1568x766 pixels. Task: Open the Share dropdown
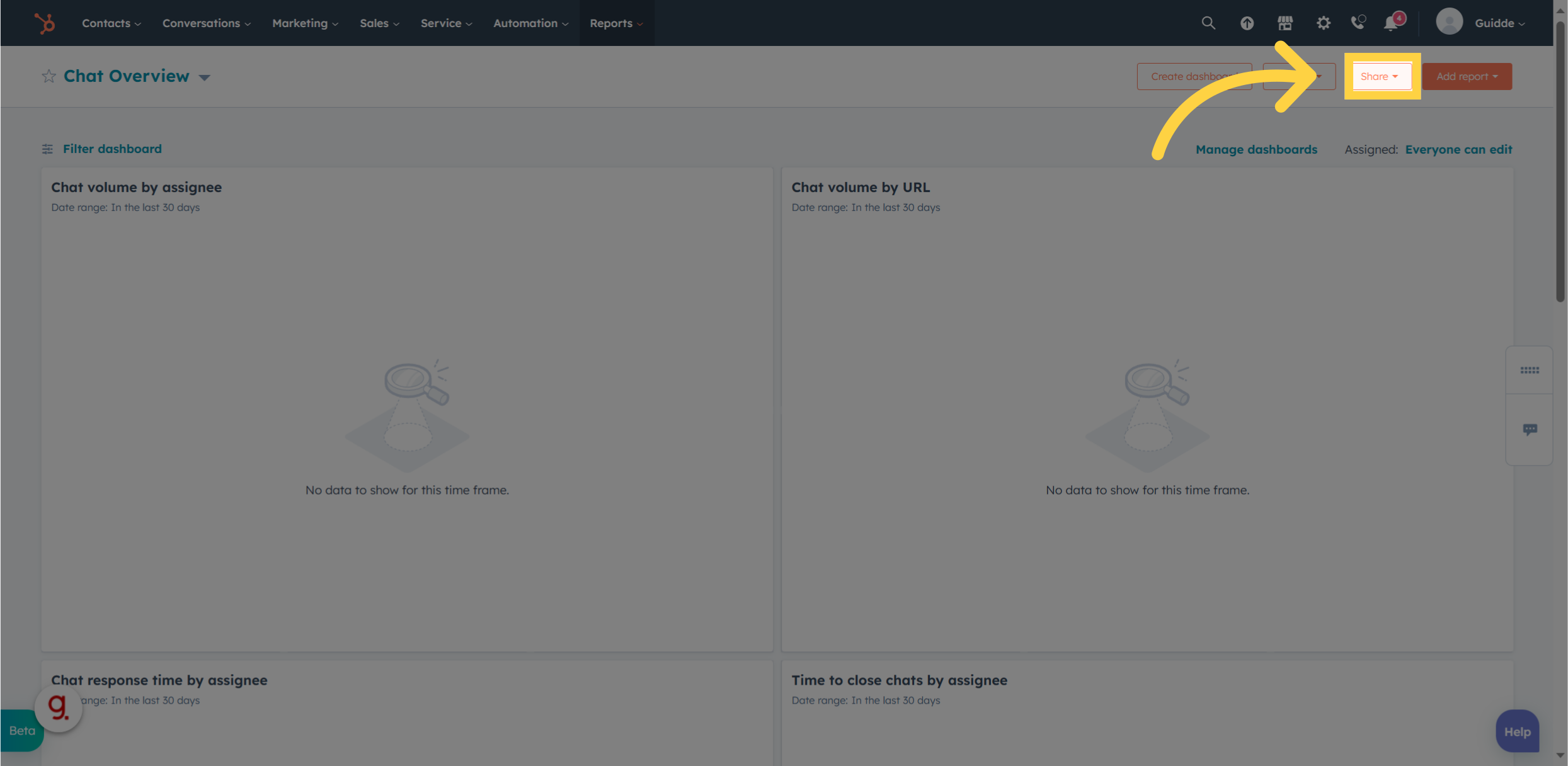[x=1381, y=76]
